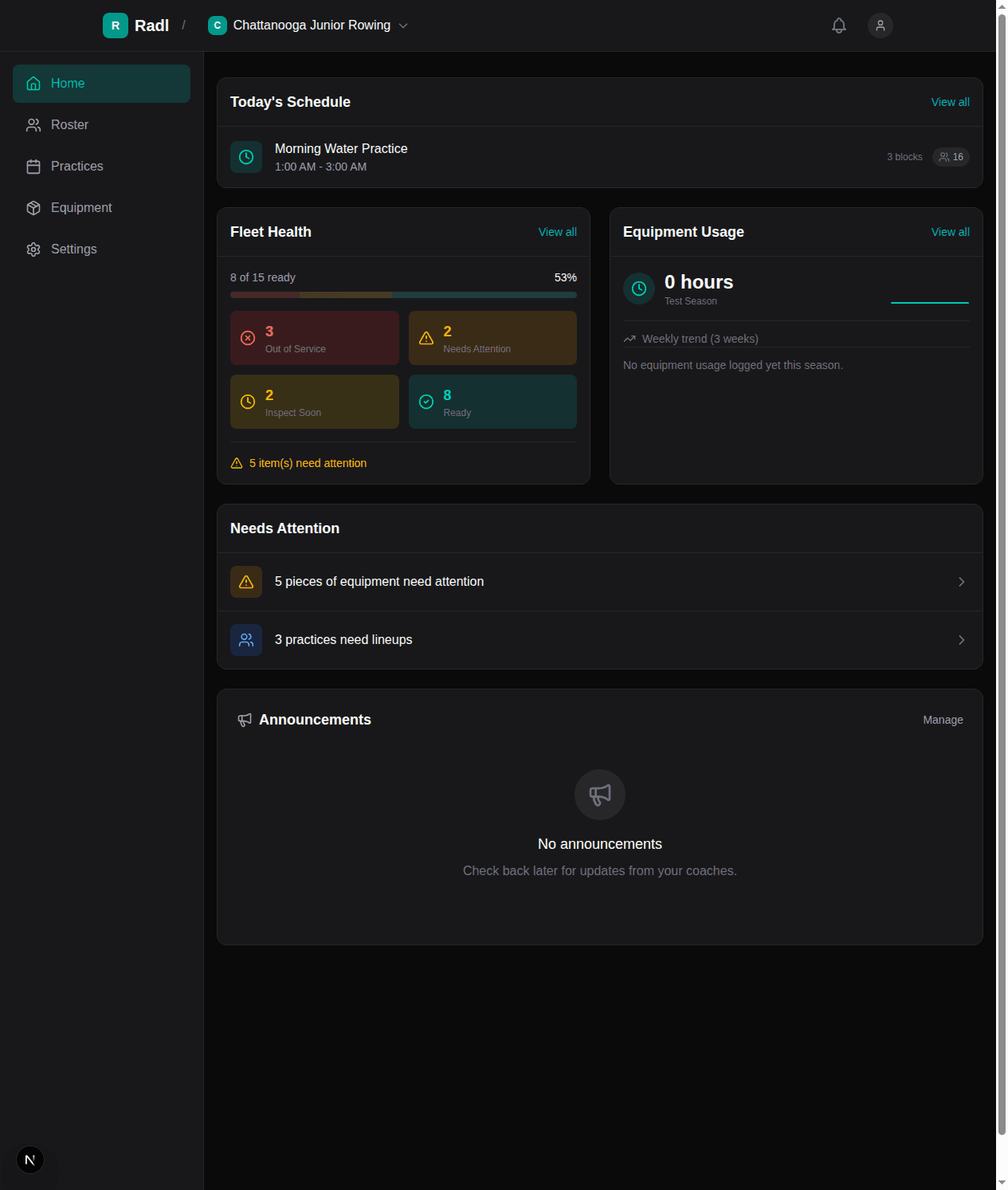This screenshot has width=1008, height=1190.
Task: Click warning icon beside 5 item(s) need attention
Action: (x=237, y=463)
